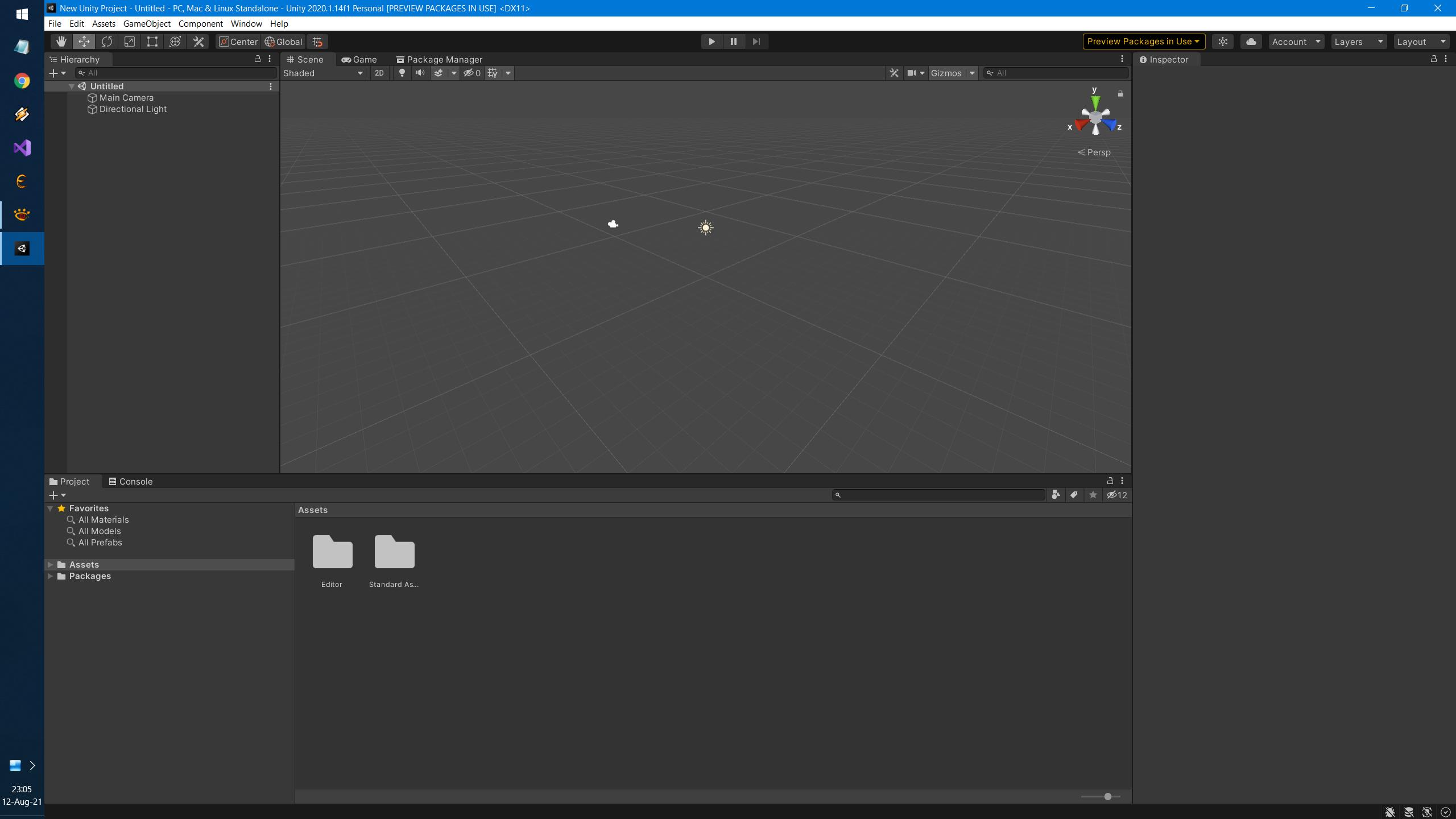Select the combined Transform tool
This screenshot has width=1456, height=819.
point(175,42)
